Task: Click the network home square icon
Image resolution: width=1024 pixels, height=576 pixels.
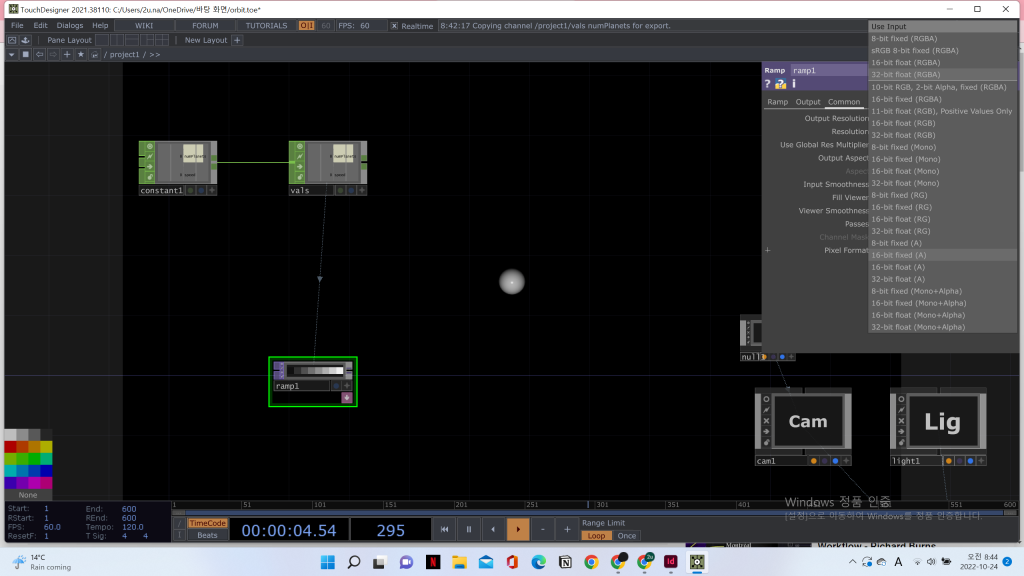Action: (25, 54)
